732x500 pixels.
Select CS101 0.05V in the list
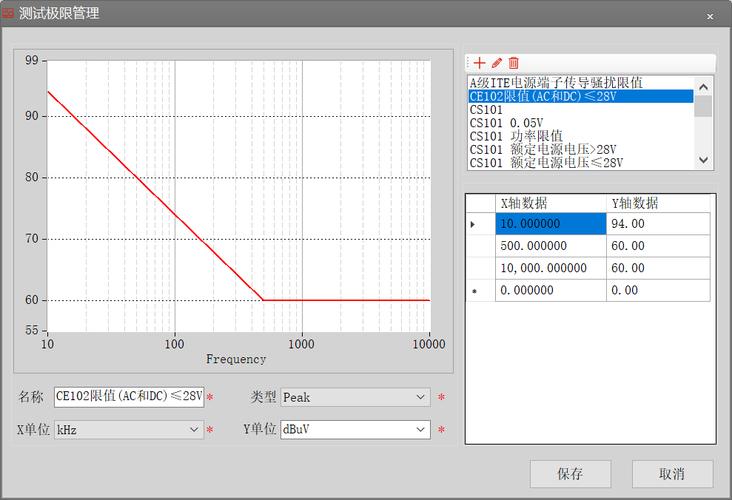[580, 123]
